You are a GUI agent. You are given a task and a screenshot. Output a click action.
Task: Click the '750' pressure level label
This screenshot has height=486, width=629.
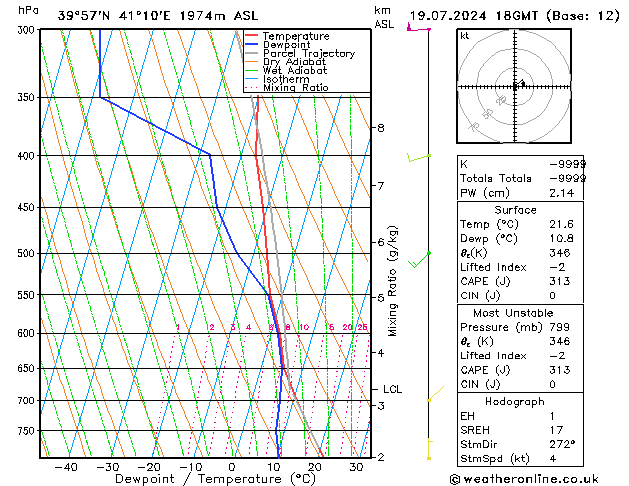tap(28, 431)
